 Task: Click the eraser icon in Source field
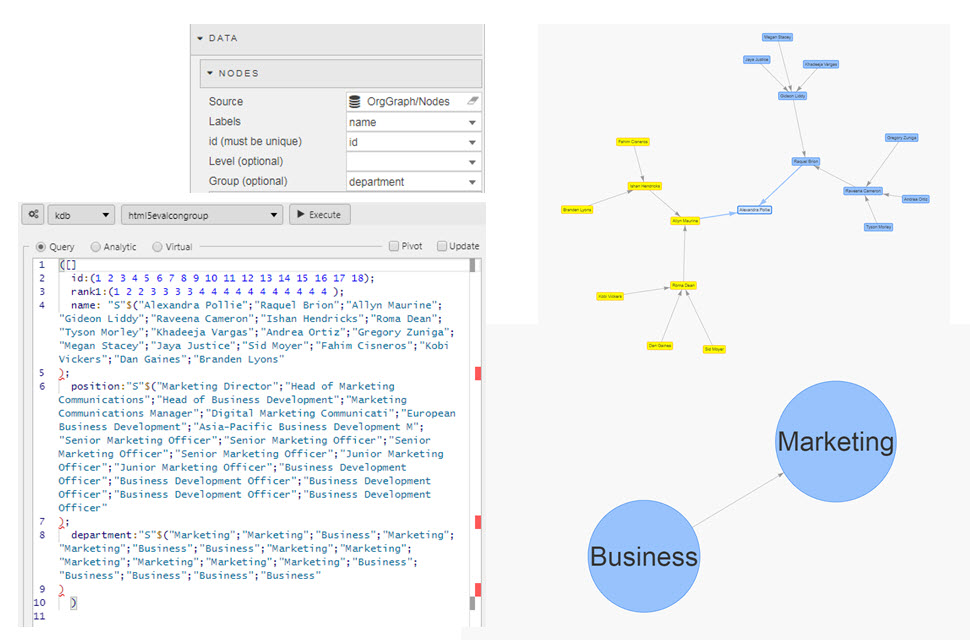[472, 101]
